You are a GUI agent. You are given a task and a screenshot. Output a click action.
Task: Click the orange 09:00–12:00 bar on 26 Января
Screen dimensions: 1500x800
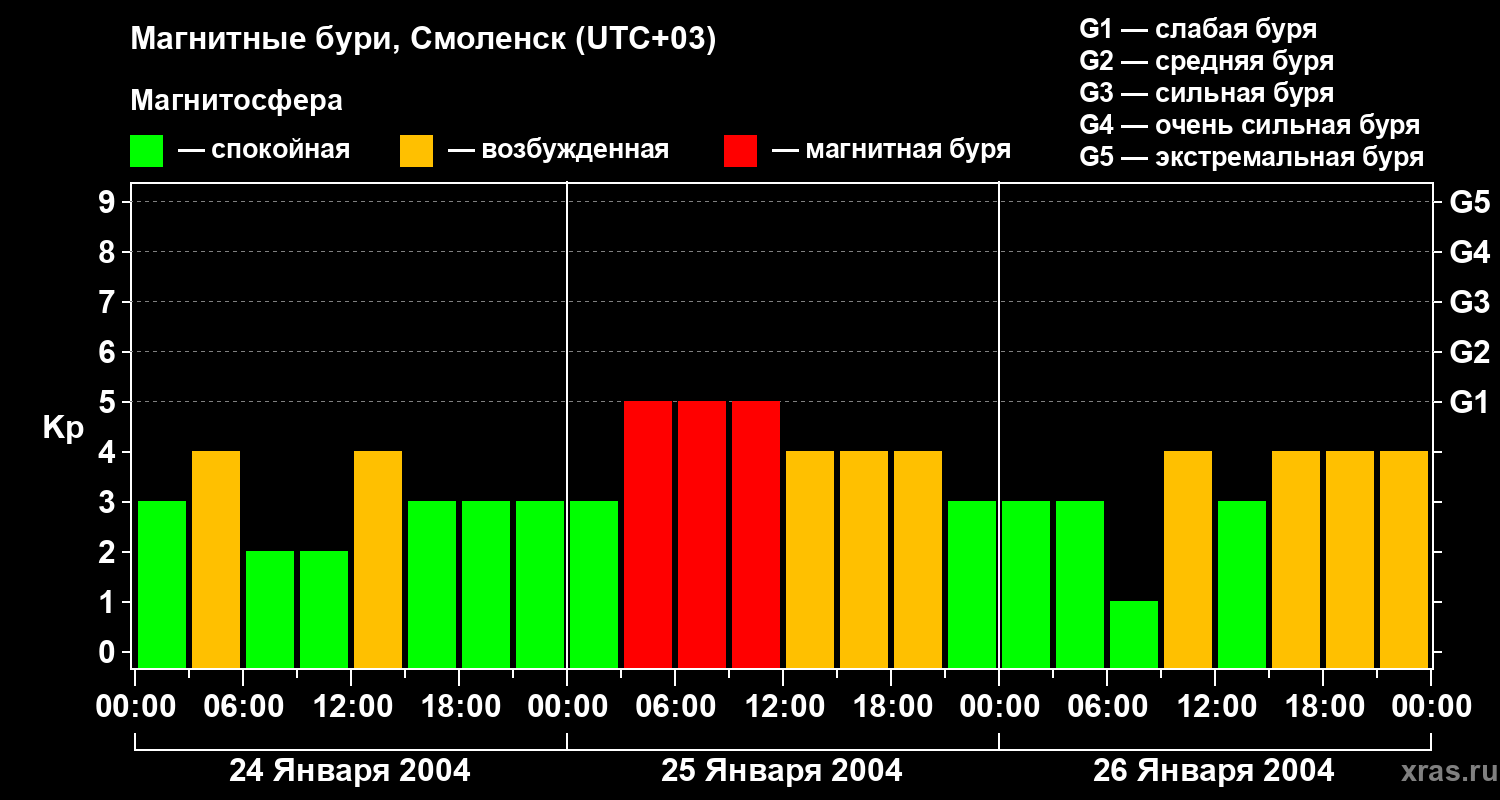(x=1188, y=559)
